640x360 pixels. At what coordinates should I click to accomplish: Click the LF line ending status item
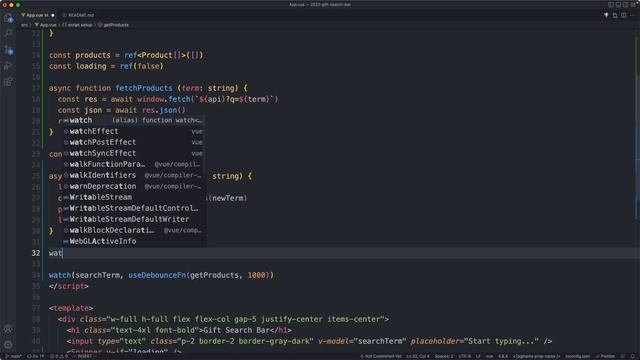click(x=478, y=356)
